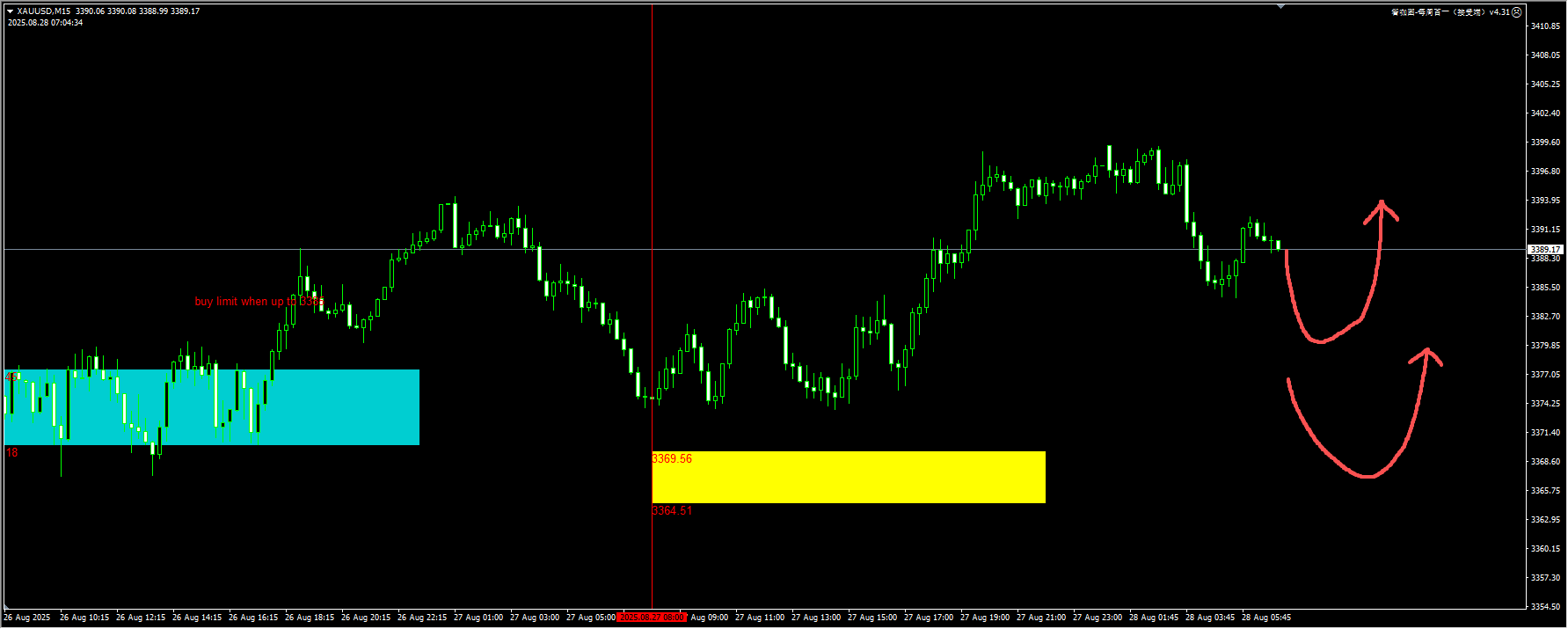Image resolution: width=1568 pixels, height=629 pixels.
Task: Click the sad face expert advisor icon
Action: pos(1517,12)
